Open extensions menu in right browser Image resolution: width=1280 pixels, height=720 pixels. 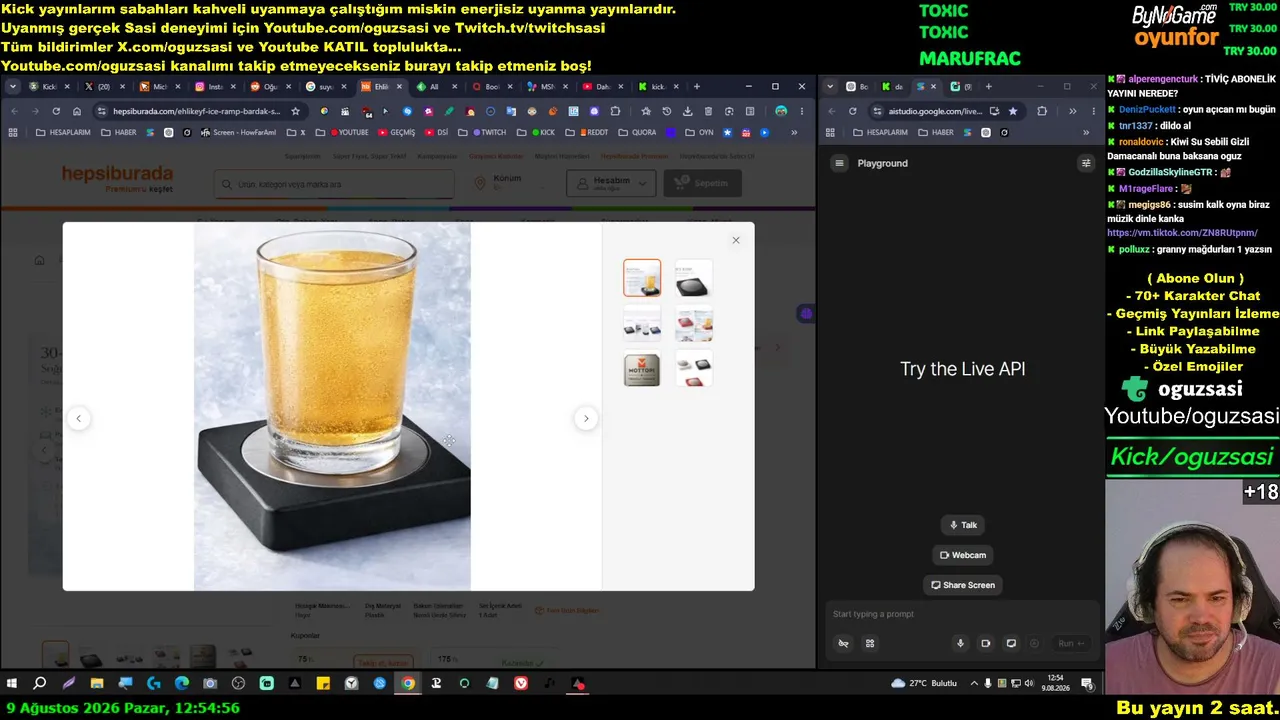coord(1042,111)
